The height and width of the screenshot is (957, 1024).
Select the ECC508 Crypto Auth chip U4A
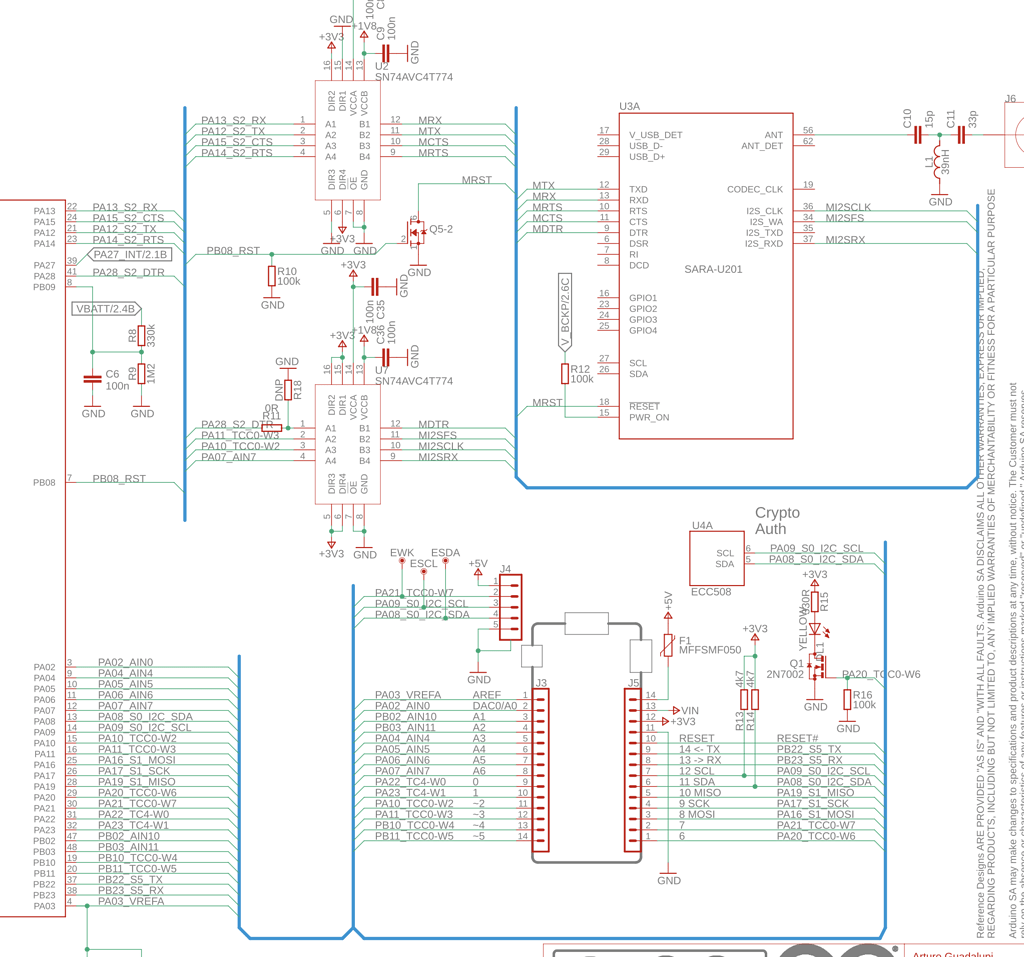tap(716, 555)
